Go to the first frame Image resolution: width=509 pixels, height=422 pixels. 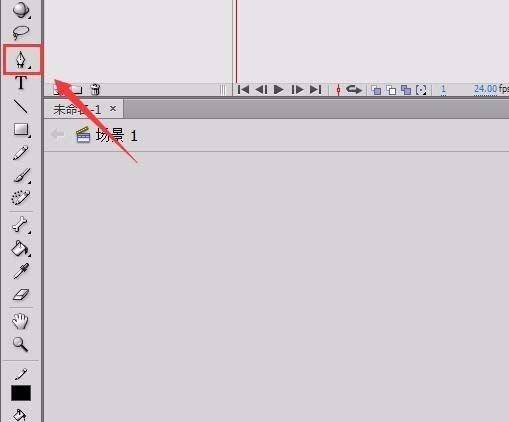click(x=243, y=90)
